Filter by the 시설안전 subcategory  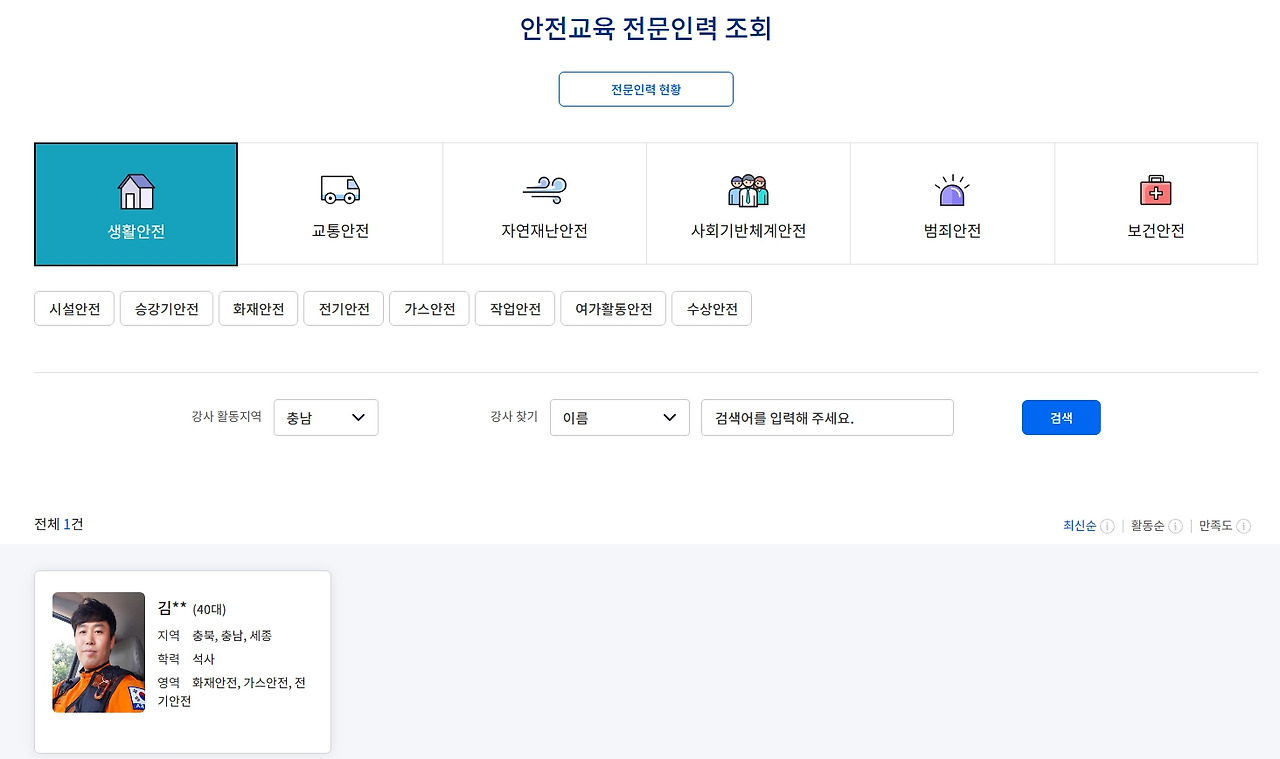point(75,309)
